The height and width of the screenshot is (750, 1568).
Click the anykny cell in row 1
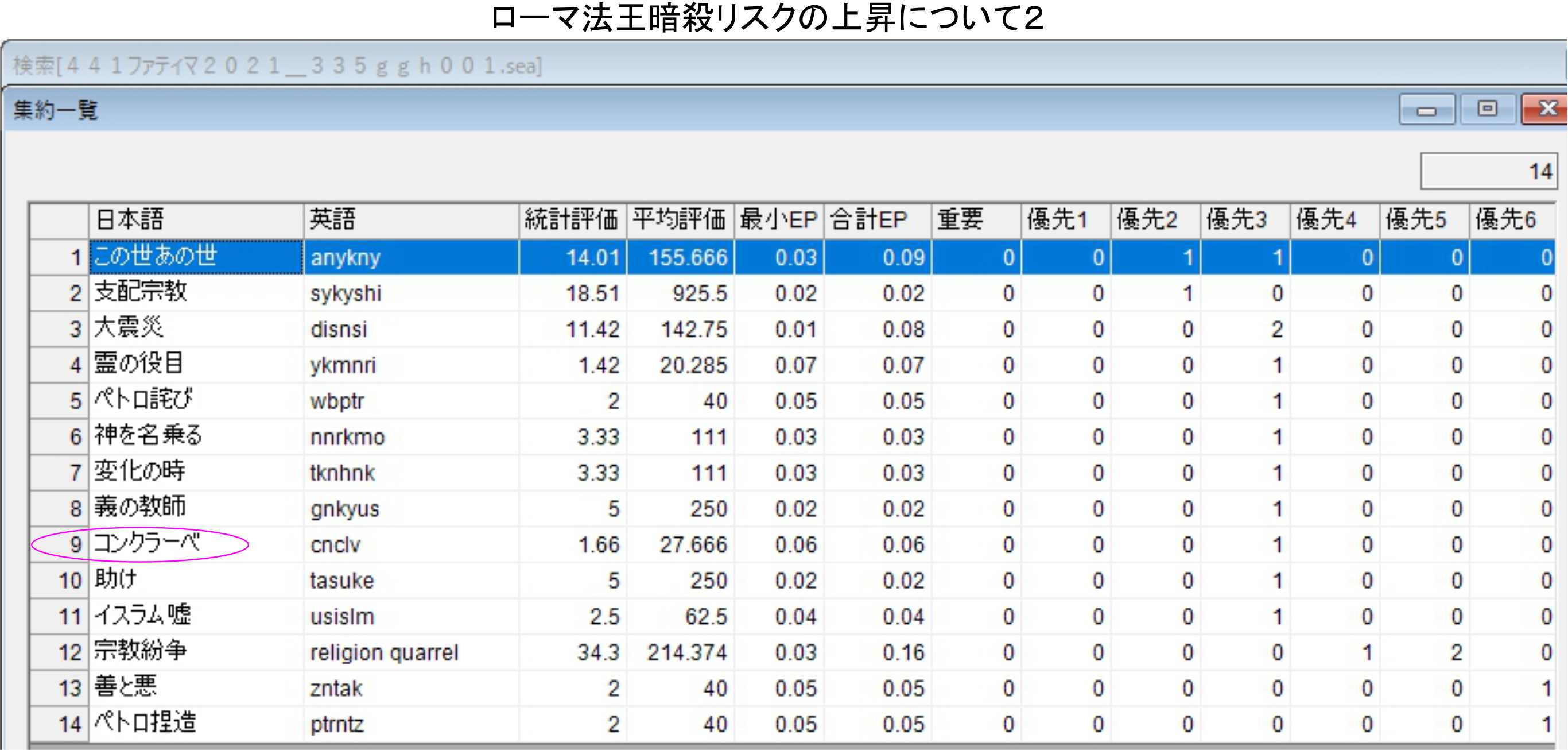click(346, 257)
